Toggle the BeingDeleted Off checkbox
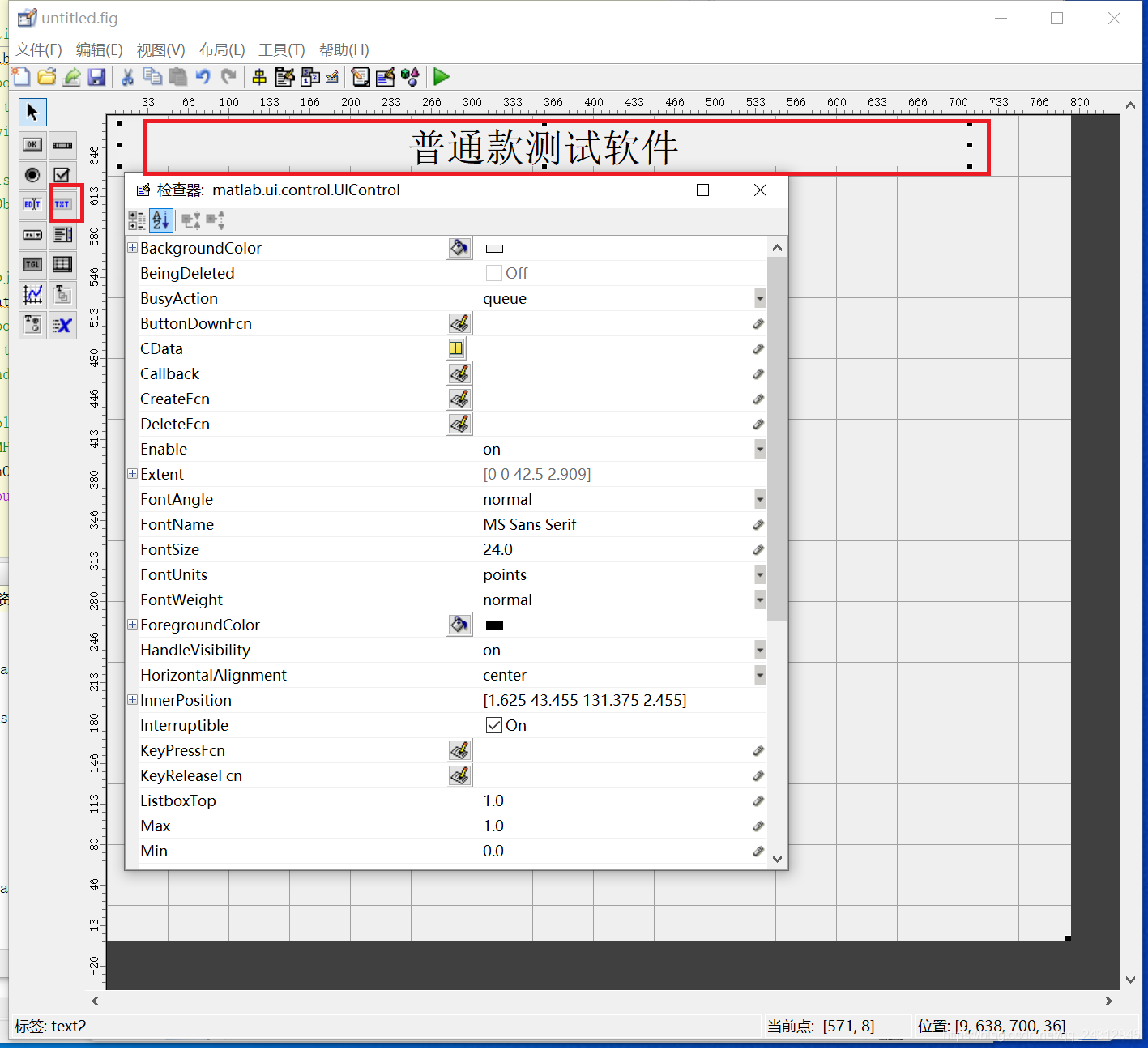This screenshot has height=1050, width=1148. coord(494,273)
